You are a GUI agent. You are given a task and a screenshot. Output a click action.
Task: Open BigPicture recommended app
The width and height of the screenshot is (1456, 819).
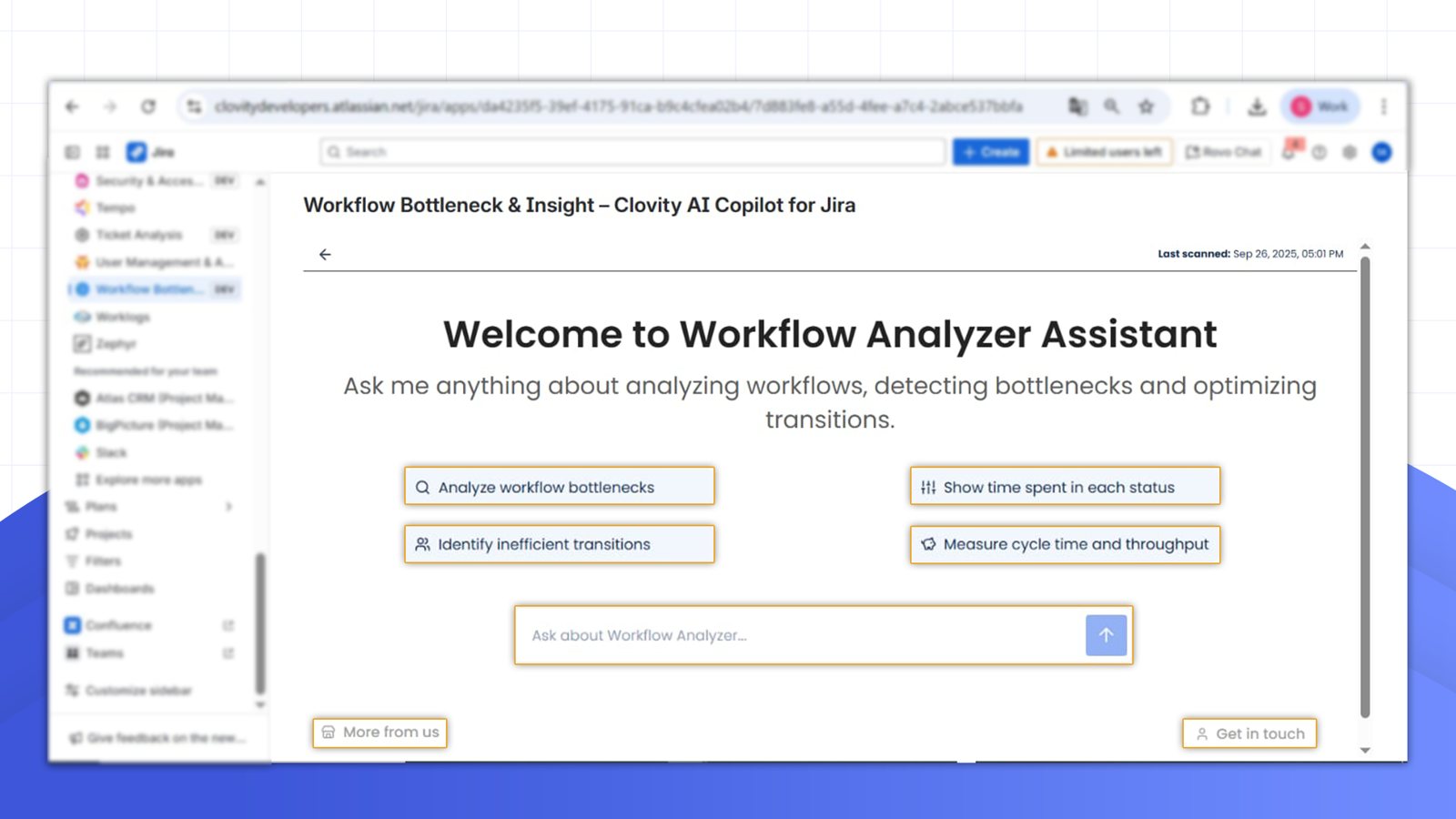pos(157,425)
